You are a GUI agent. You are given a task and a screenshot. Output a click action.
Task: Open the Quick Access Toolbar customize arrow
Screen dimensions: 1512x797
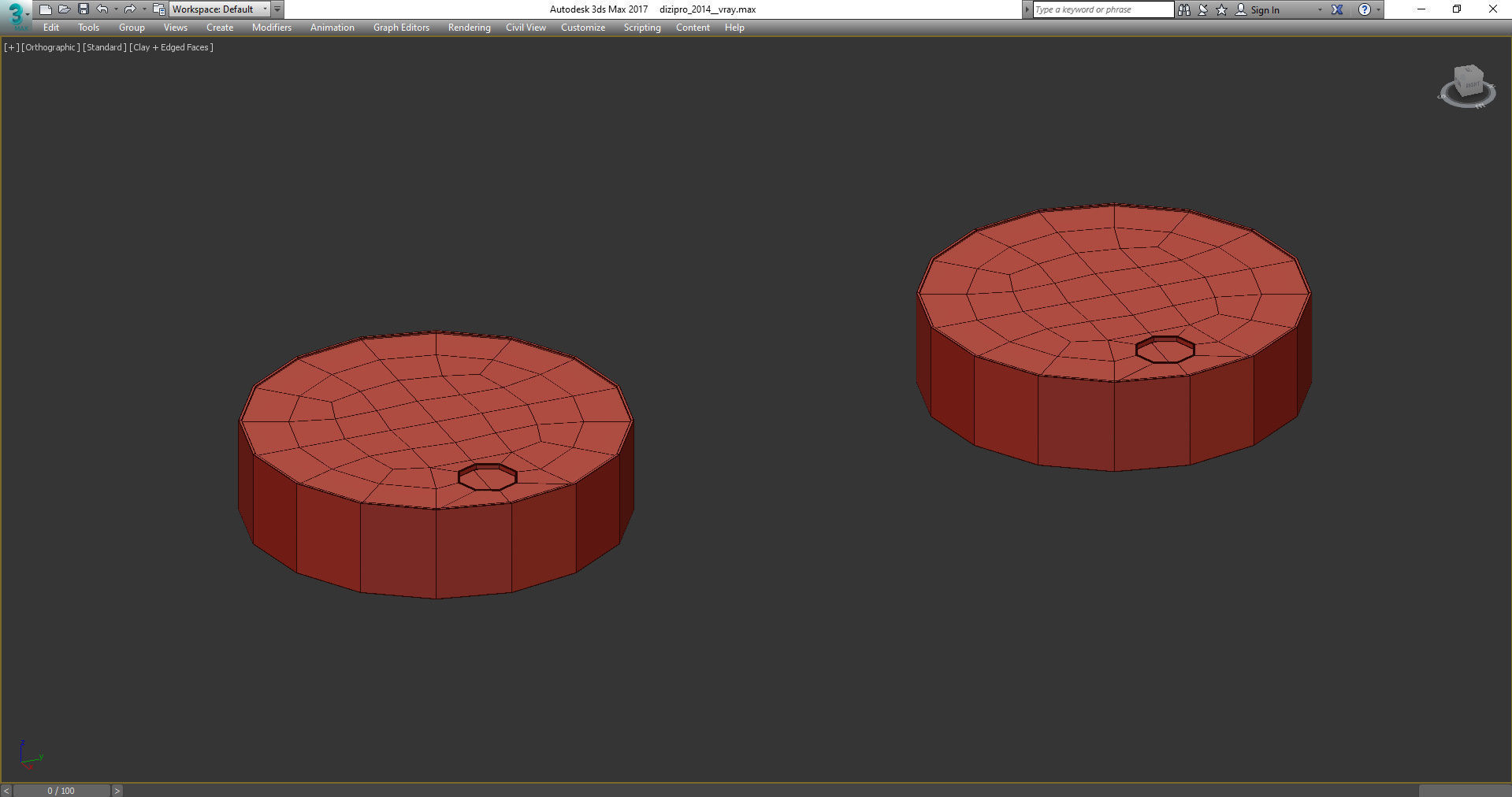277,9
